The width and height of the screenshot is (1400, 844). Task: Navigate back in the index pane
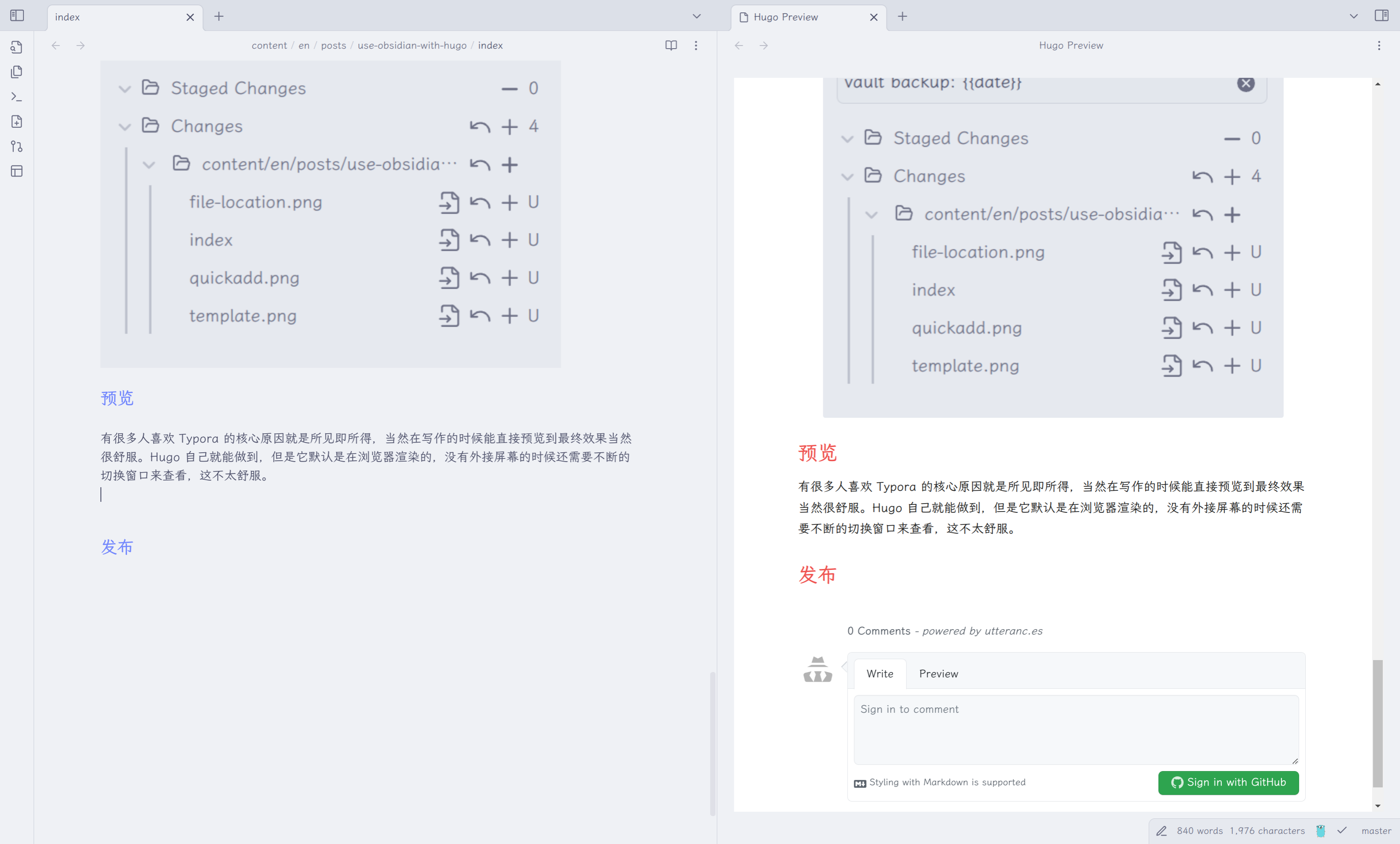[x=56, y=46]
